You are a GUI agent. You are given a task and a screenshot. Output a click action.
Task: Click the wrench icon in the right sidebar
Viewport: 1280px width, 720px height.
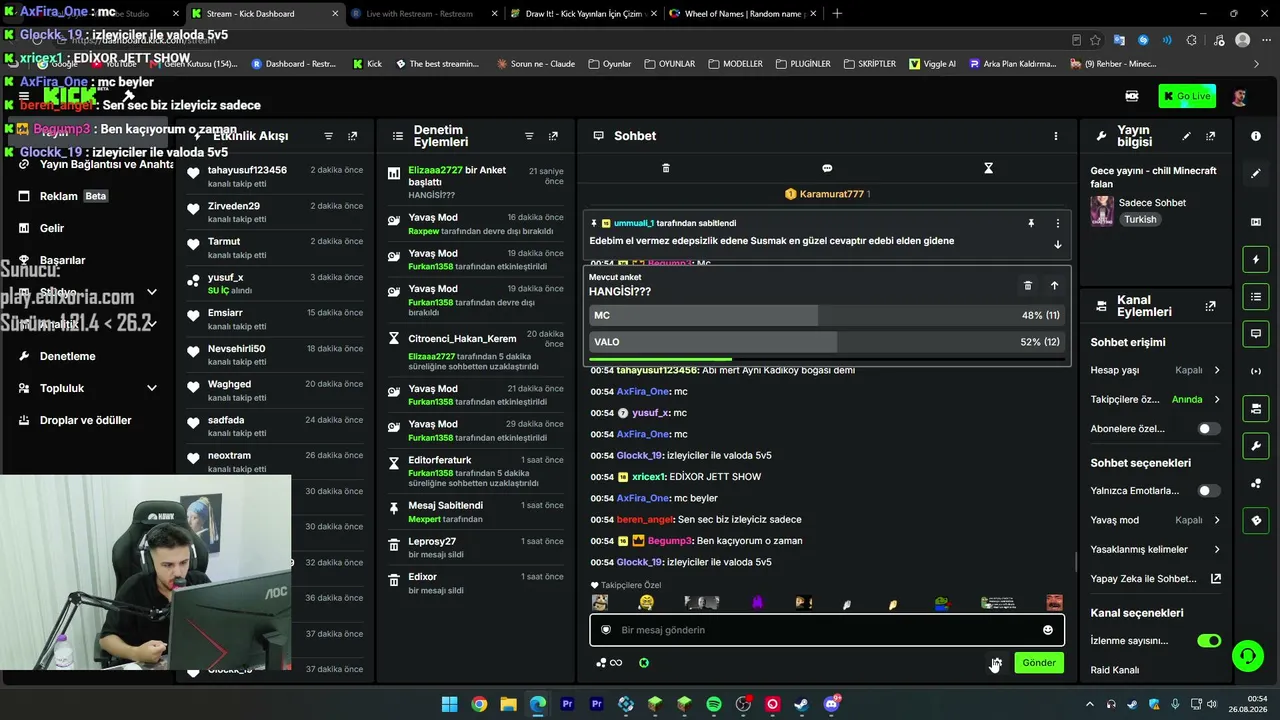(1256, 445)
